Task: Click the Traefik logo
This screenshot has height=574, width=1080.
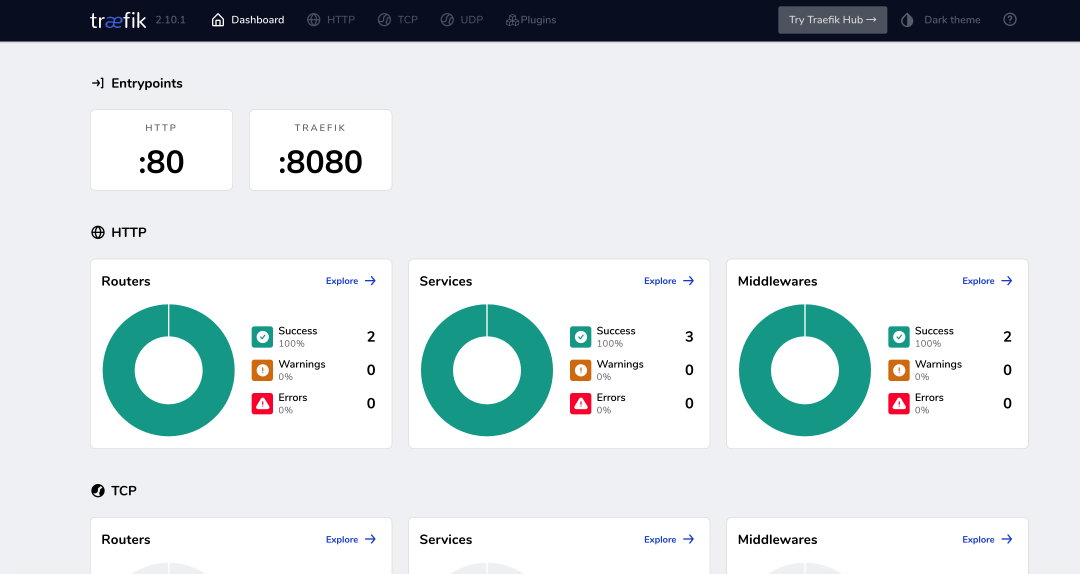Action: point(118,20)
